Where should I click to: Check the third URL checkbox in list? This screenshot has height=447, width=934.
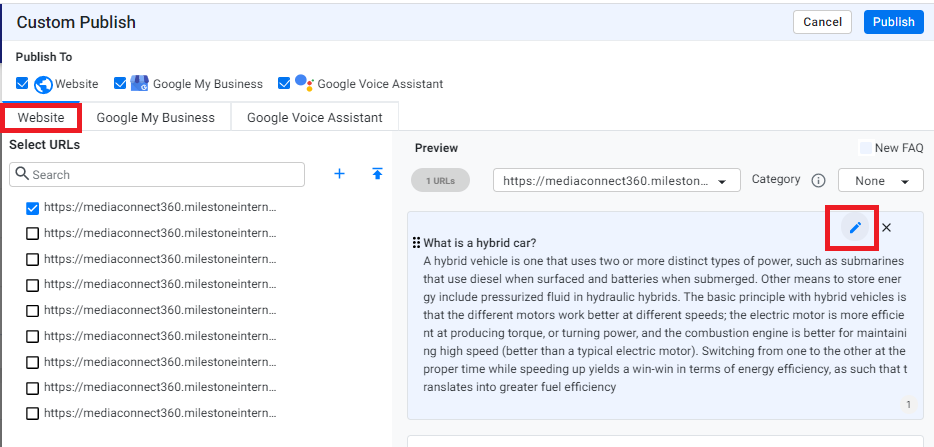click(33, 259)
